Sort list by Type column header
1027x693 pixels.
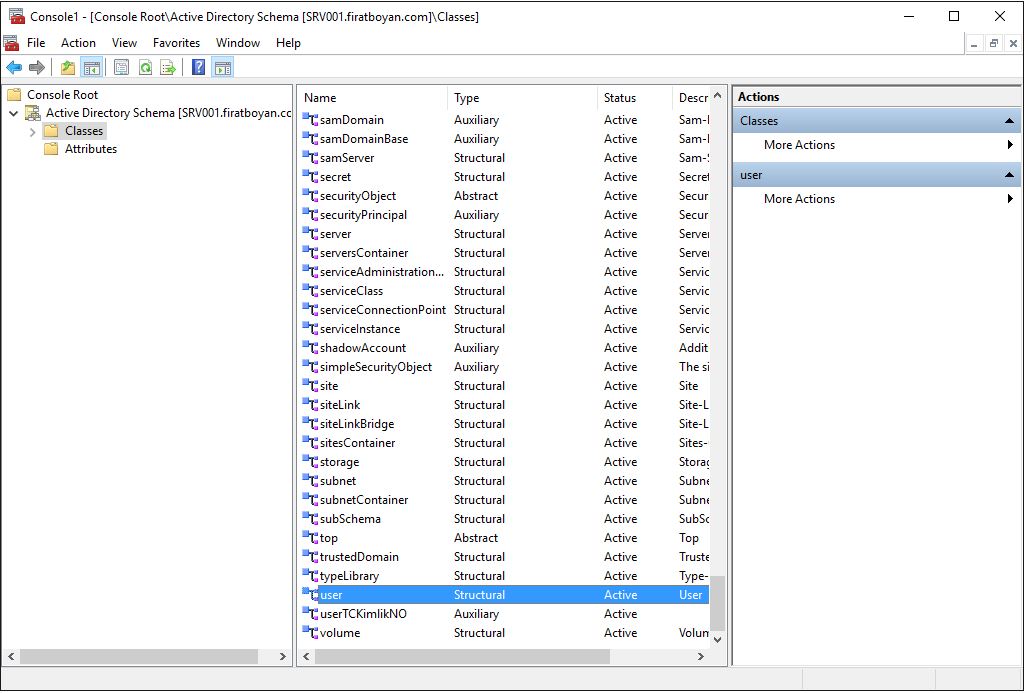click(522, 98)
